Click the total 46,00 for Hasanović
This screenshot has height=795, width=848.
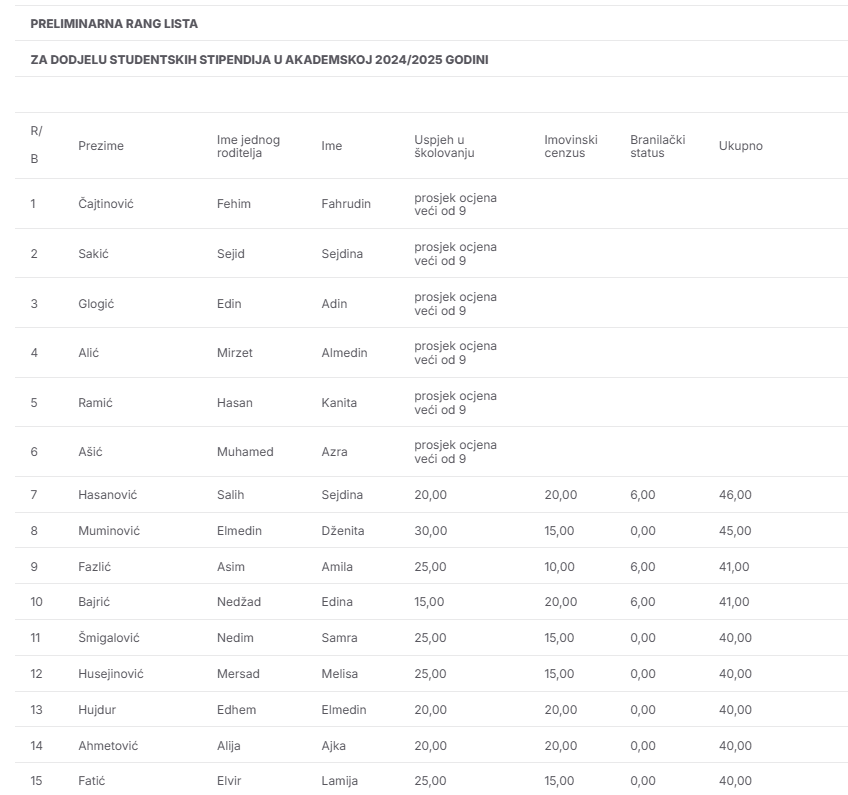click(735, 495)
